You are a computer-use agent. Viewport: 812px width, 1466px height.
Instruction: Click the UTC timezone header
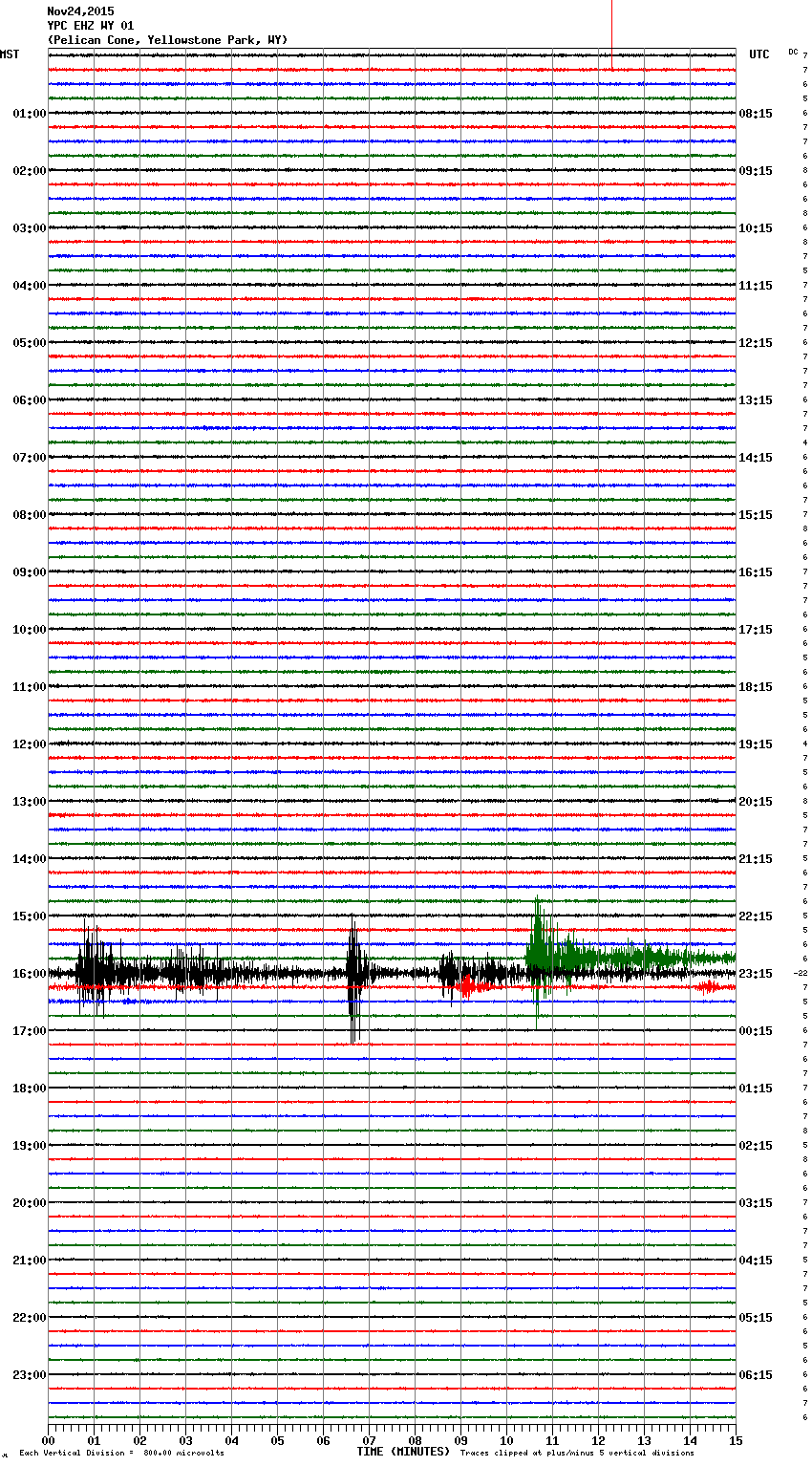(759, 54)
